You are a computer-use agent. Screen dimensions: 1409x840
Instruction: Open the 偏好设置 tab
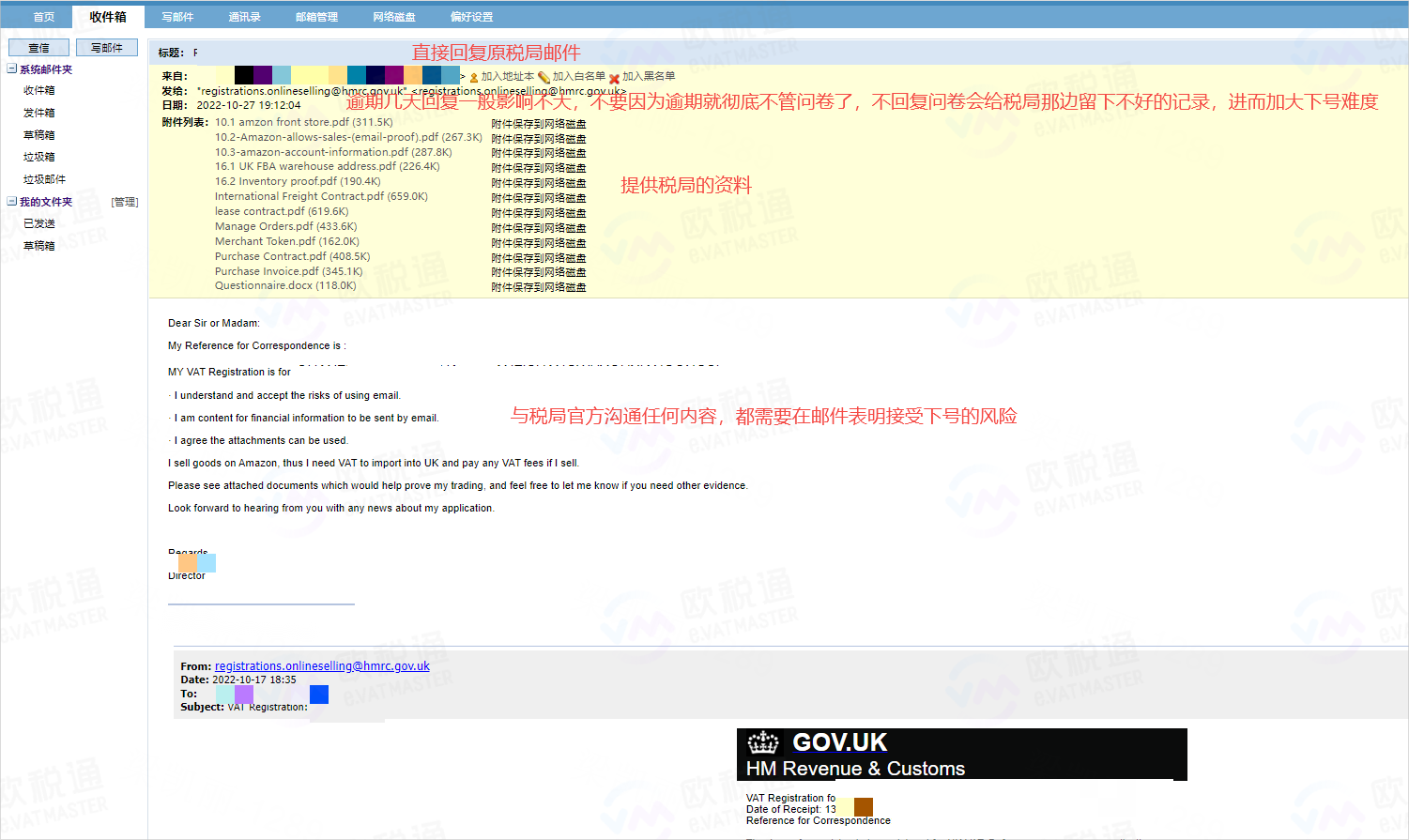471,17
